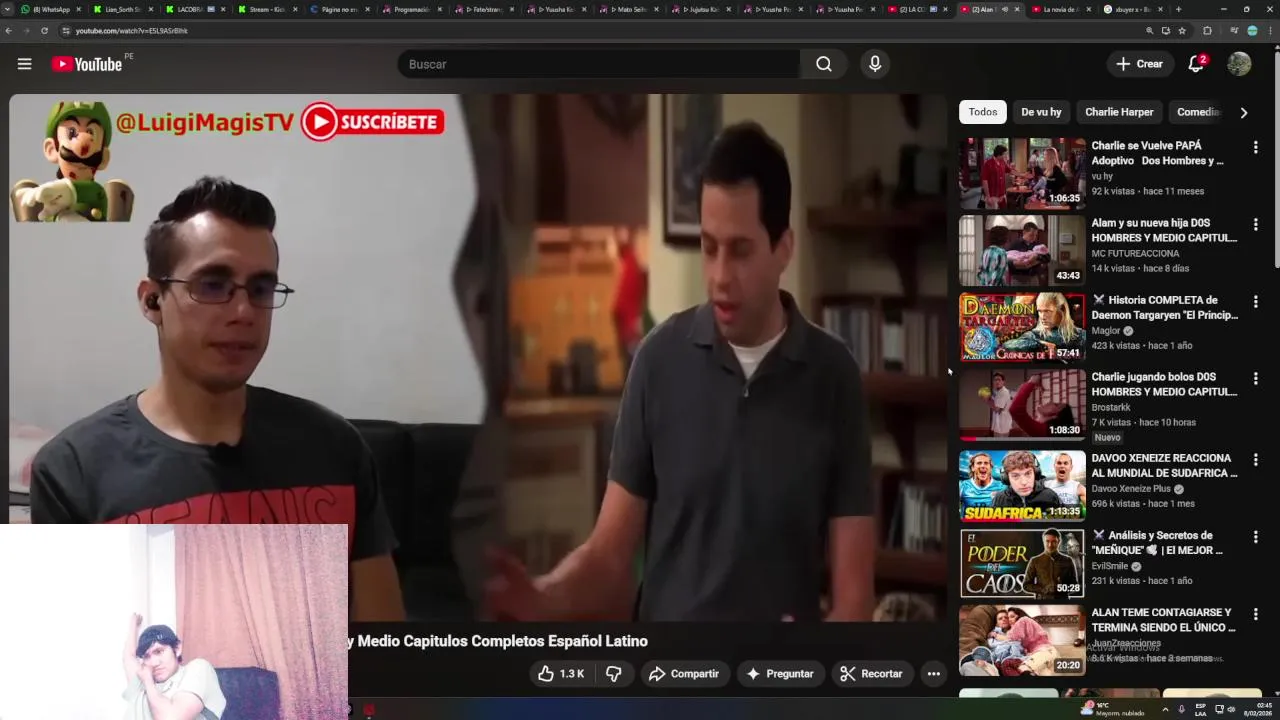
Task: Open the browser three-dot menu
Action: pyautogui.click(x=1270, y=31)
